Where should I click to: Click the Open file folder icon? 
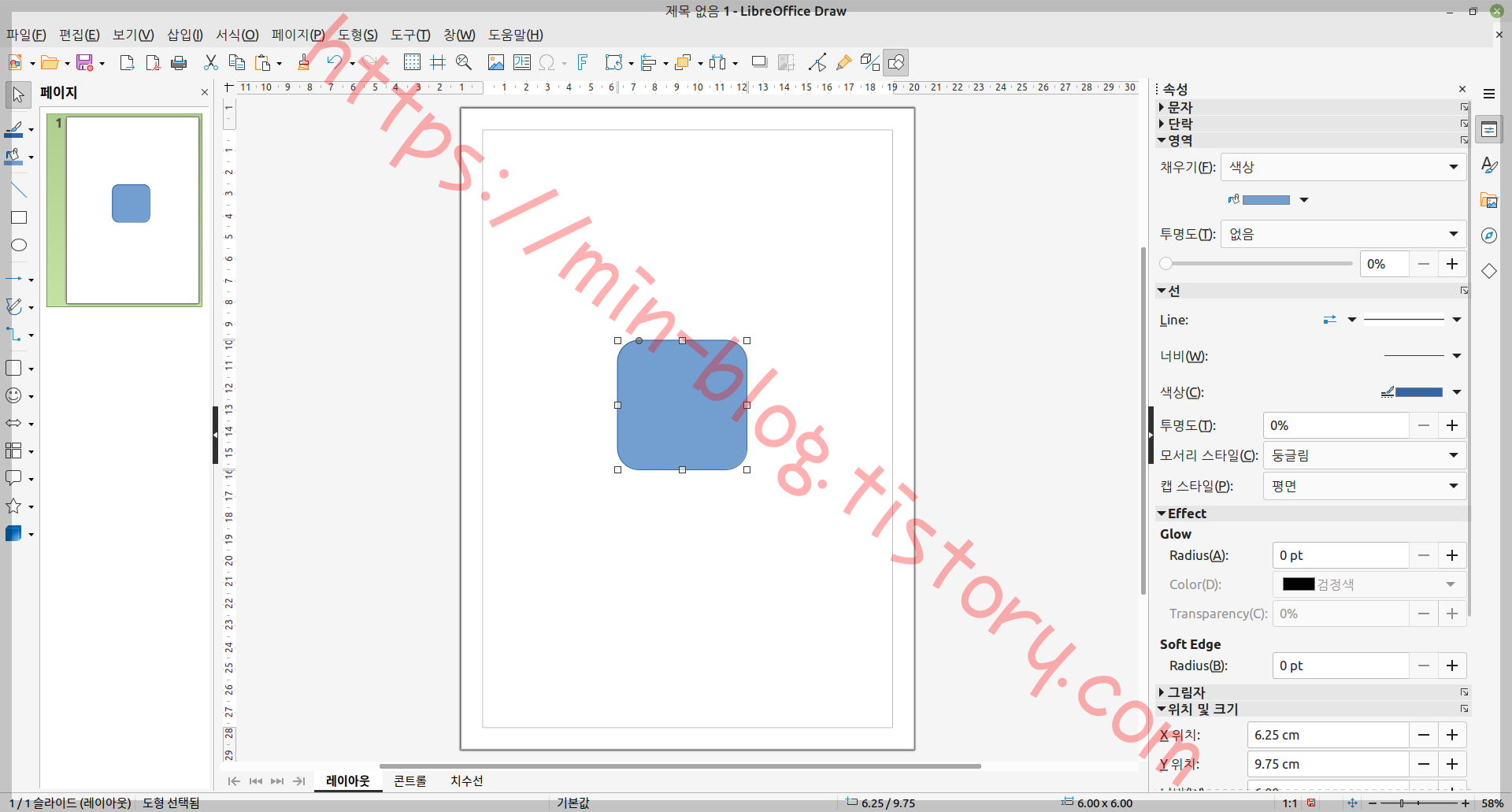pyautogui.click(x=50, y=62)
